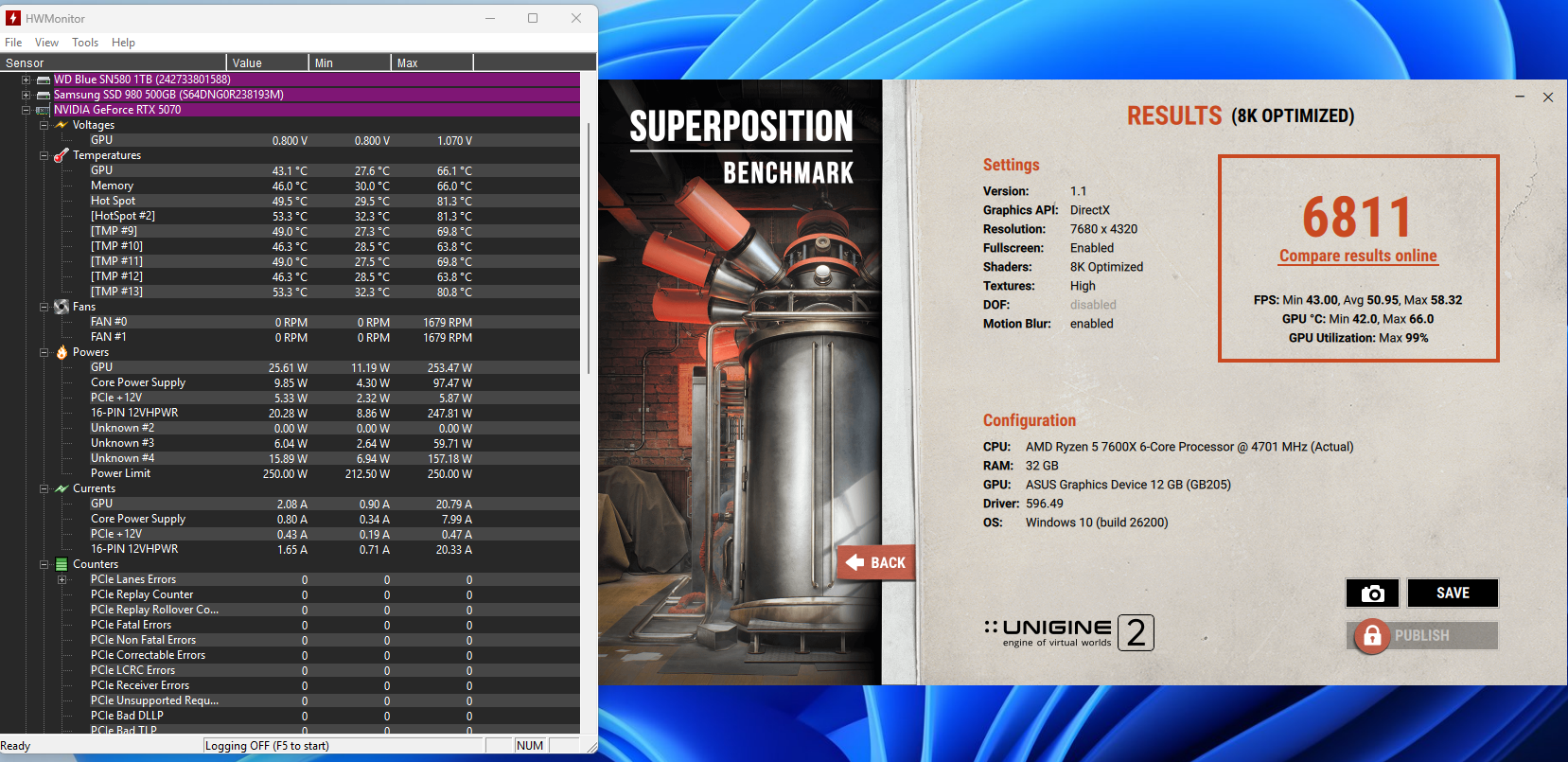Screen dimensions: 1568x762
Task: Click the Currents category icon
Action: coord(62,488)
